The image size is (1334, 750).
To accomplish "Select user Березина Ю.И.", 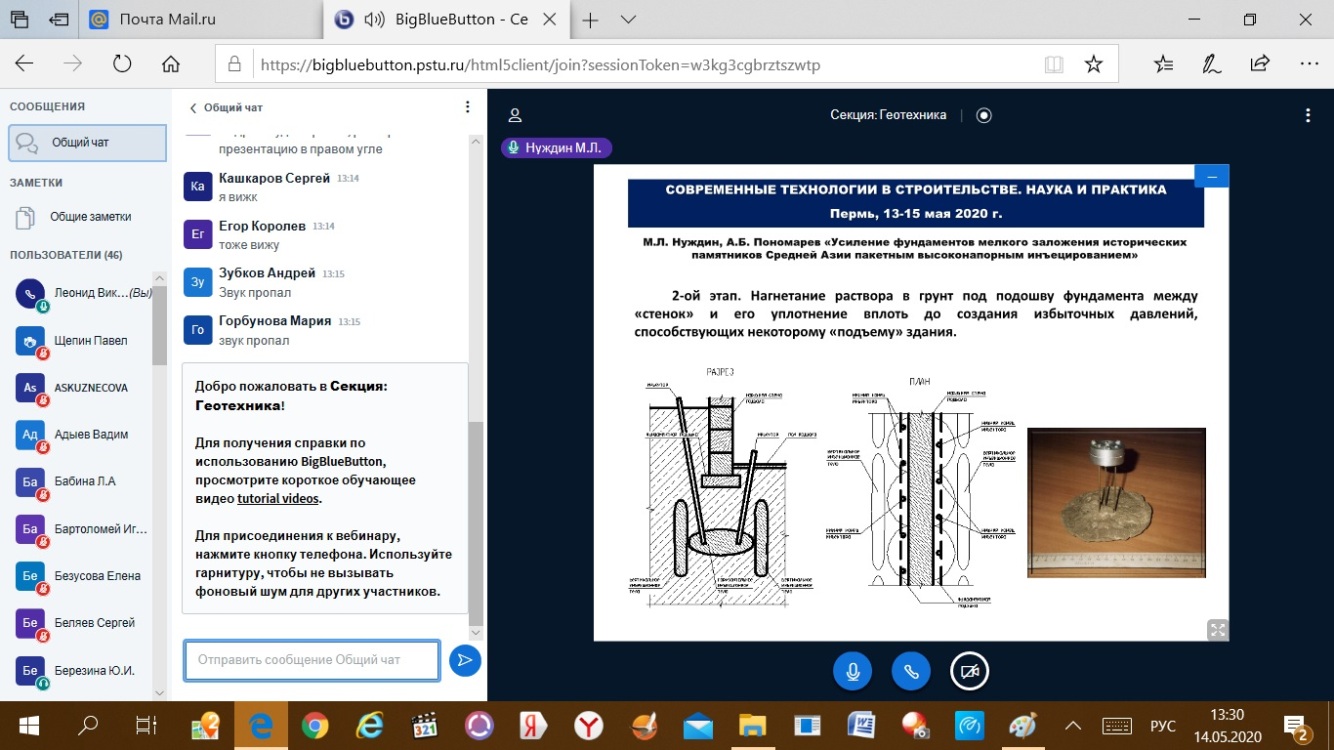I will 80,670.
